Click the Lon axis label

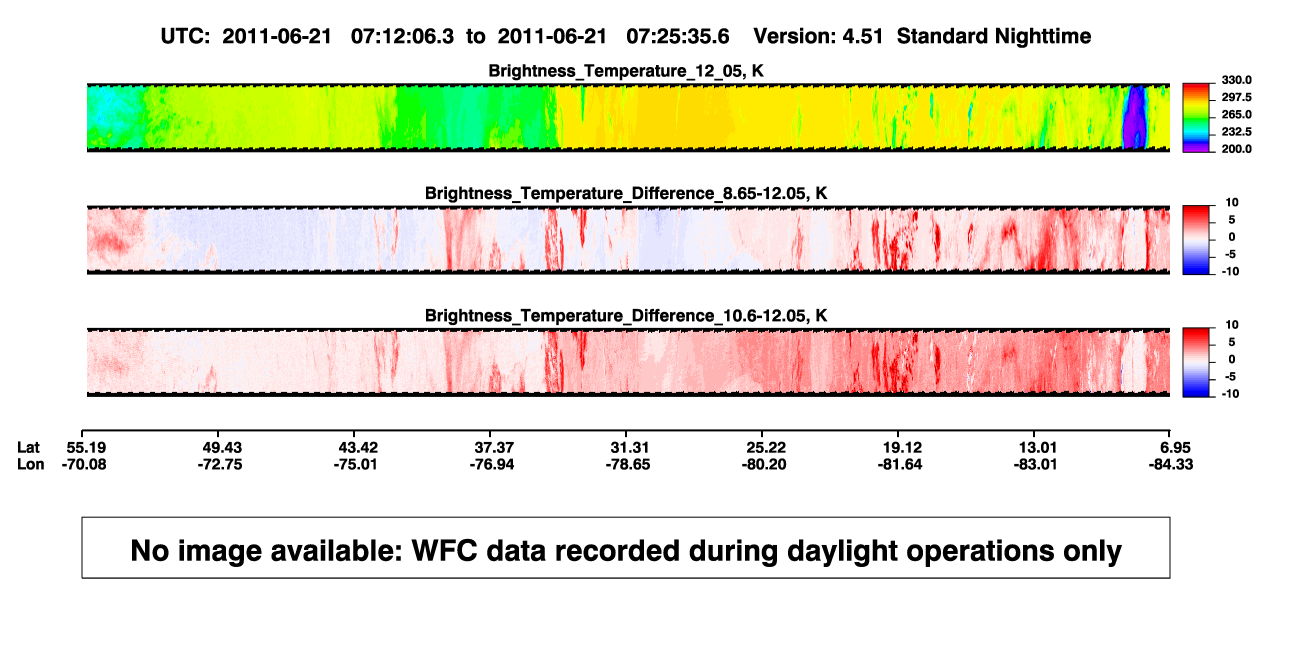[x=31, y=464]
